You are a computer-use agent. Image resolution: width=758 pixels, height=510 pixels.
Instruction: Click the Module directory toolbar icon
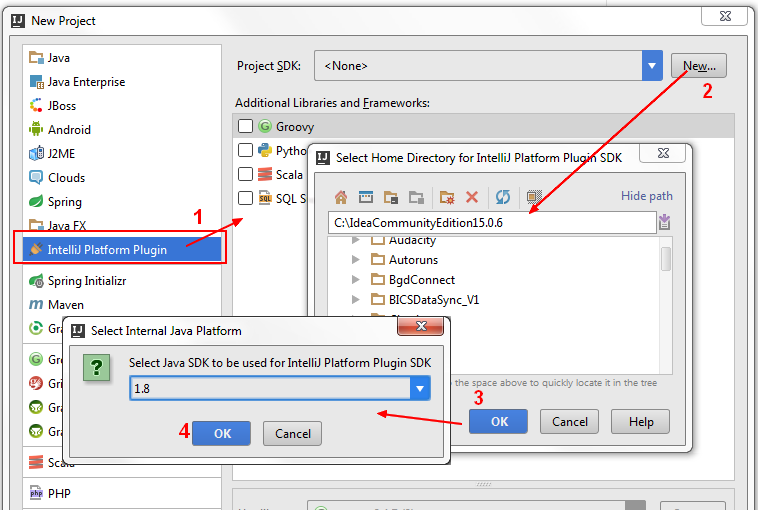point(416,197)
